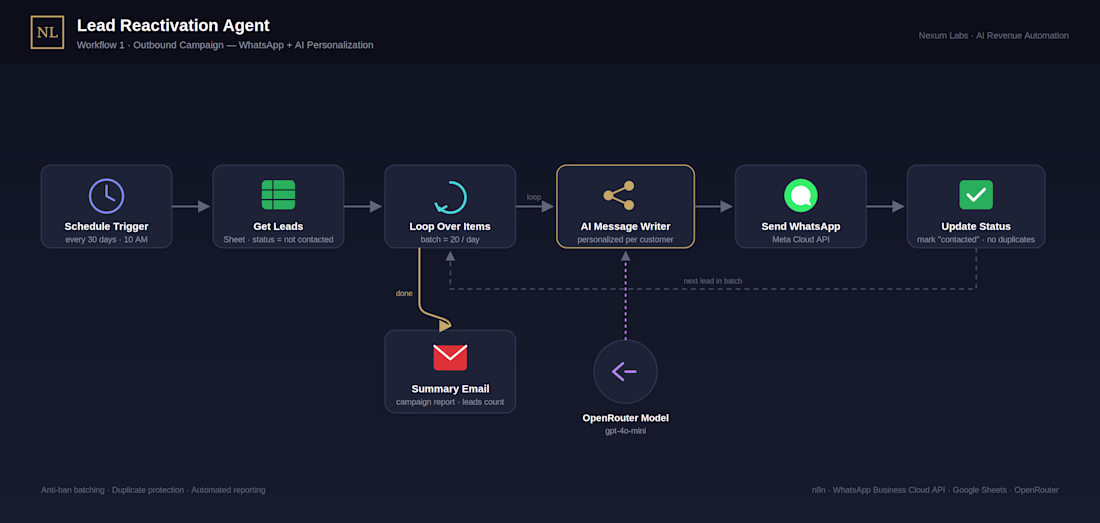This screenshot has height=523, width=1100.
Task: Select the AI Message Writer node title
Action: pyautogui.click(x=625, y=226)
